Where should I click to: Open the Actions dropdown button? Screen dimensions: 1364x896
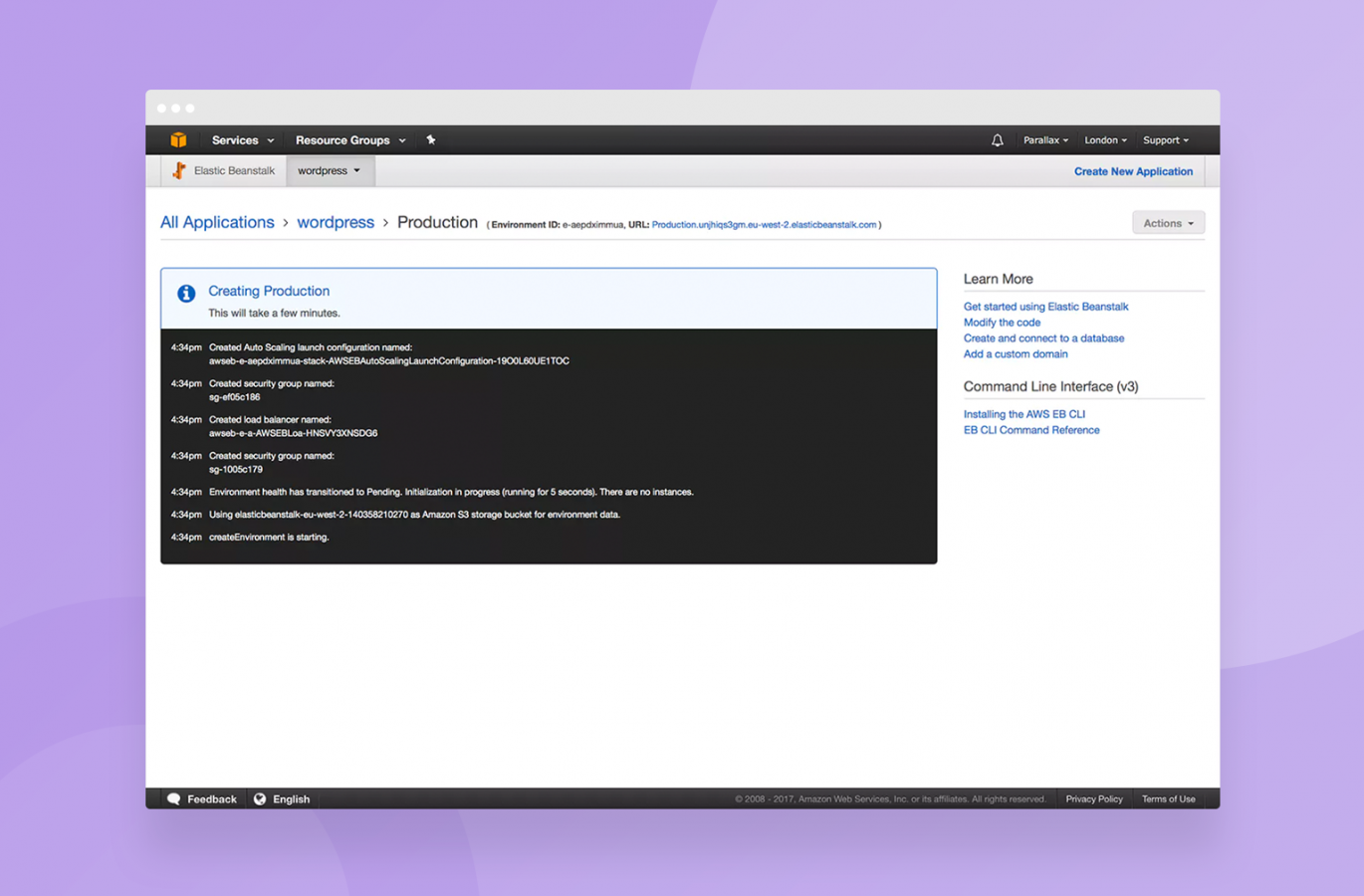(1168, 223)
